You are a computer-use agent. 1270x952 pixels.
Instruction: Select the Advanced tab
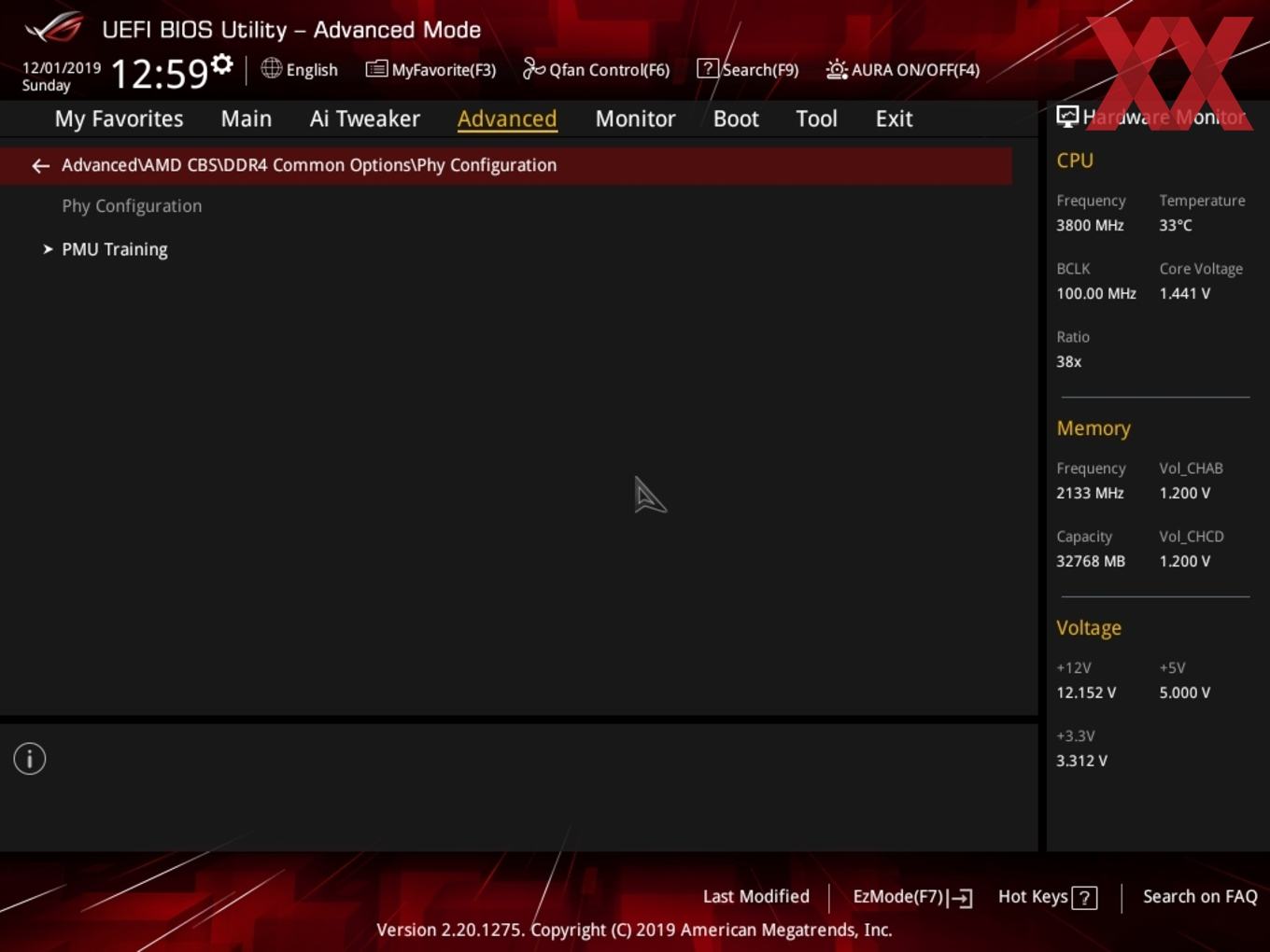507,119
